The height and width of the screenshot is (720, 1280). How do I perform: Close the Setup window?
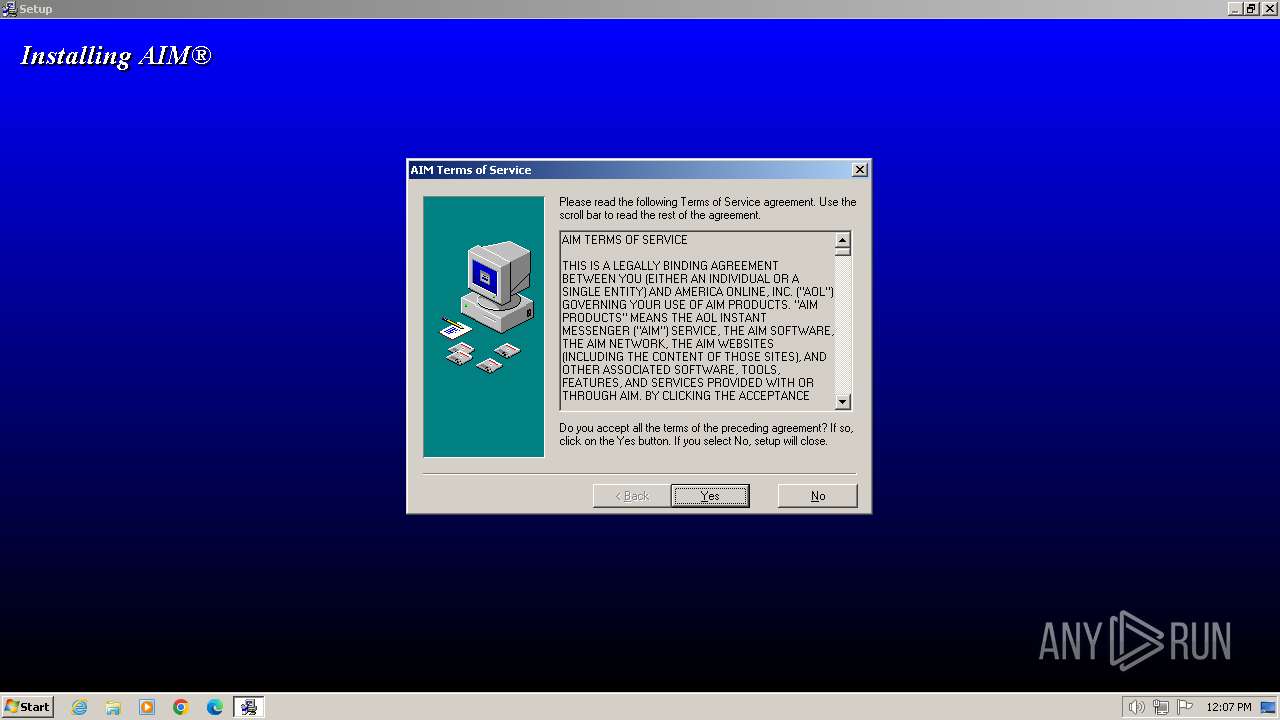click(1268, 9)
